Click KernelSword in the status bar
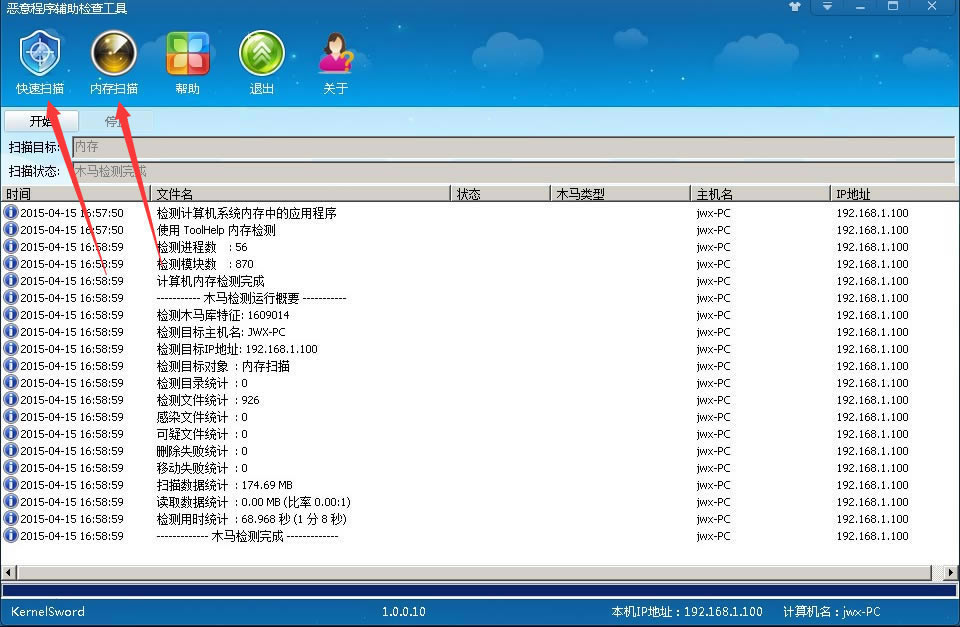 coord(48,612)
